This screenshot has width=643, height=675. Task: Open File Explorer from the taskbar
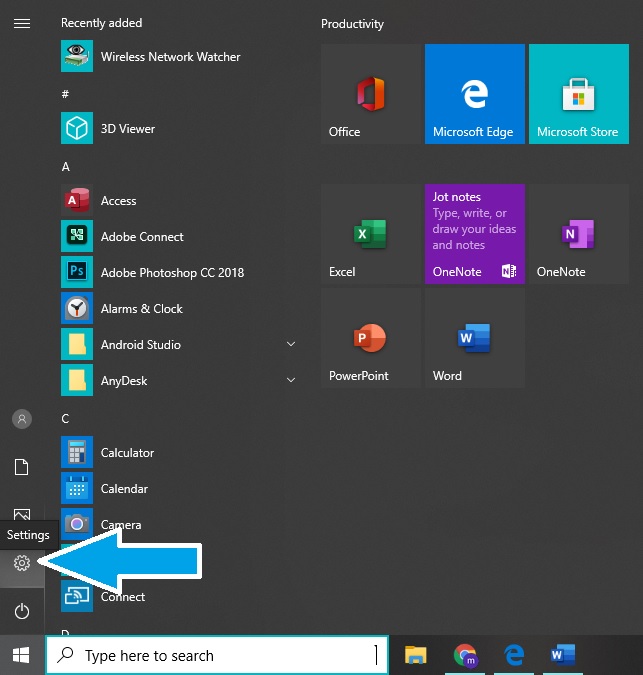[415, 655]
